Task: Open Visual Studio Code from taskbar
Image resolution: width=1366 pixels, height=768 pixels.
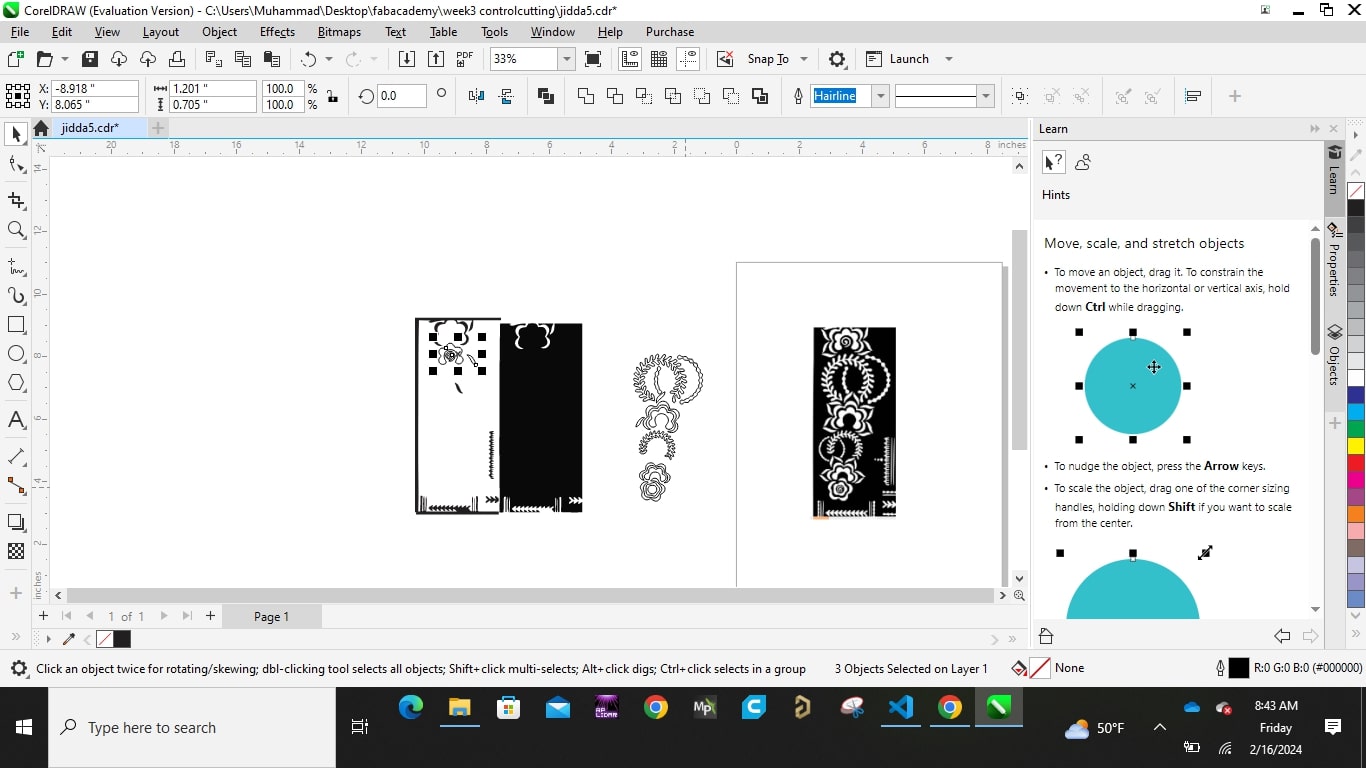Action: click(900, 708)
